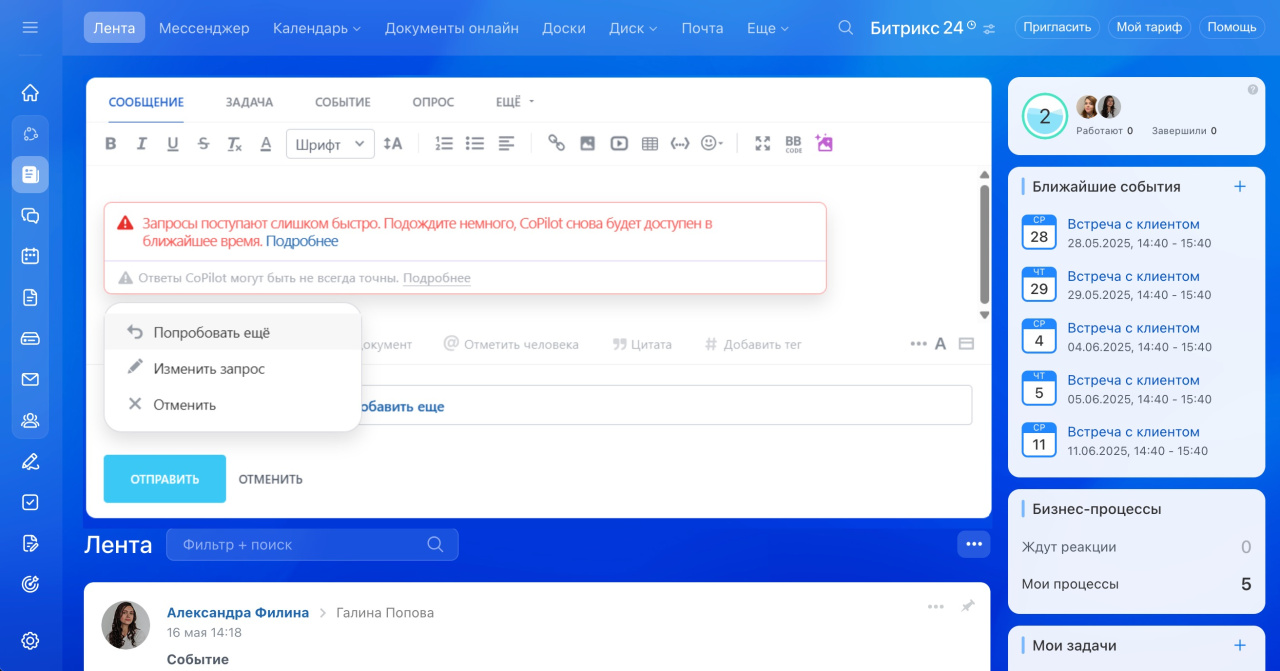Click the Bold formatting icon

tap(111, 144)
